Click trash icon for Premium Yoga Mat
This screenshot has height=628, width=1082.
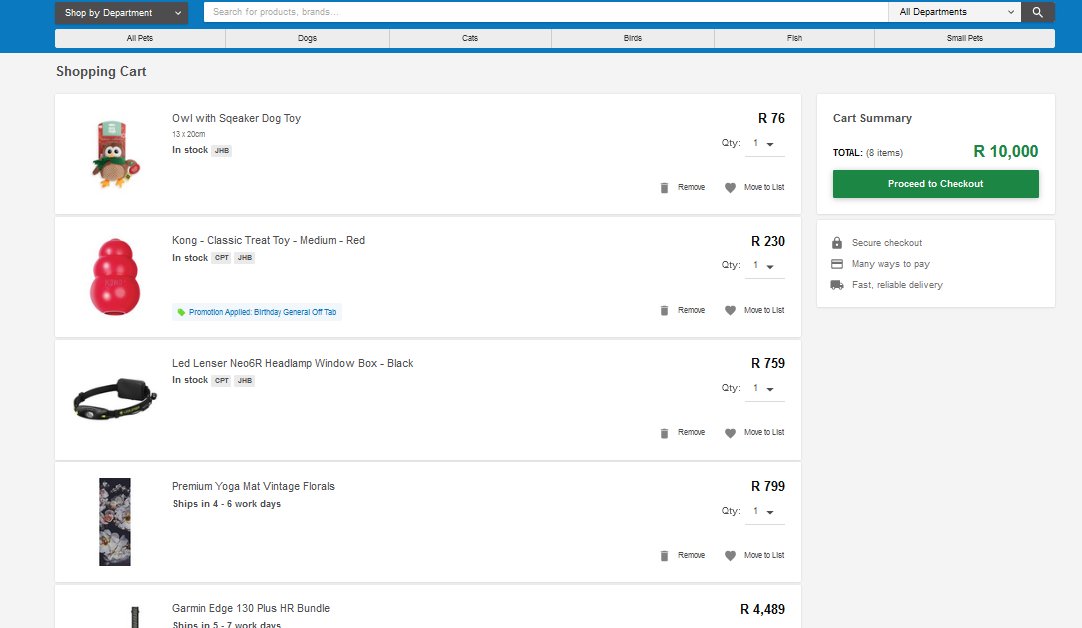(x=665, y=556)
